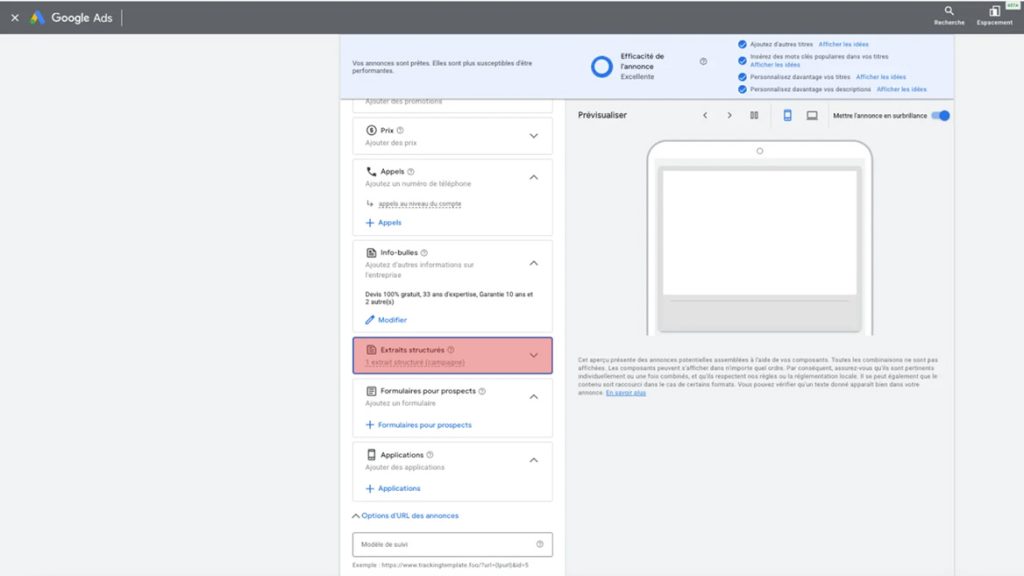Expand the Extraits structurés section chevron

(x=534, y=355)
